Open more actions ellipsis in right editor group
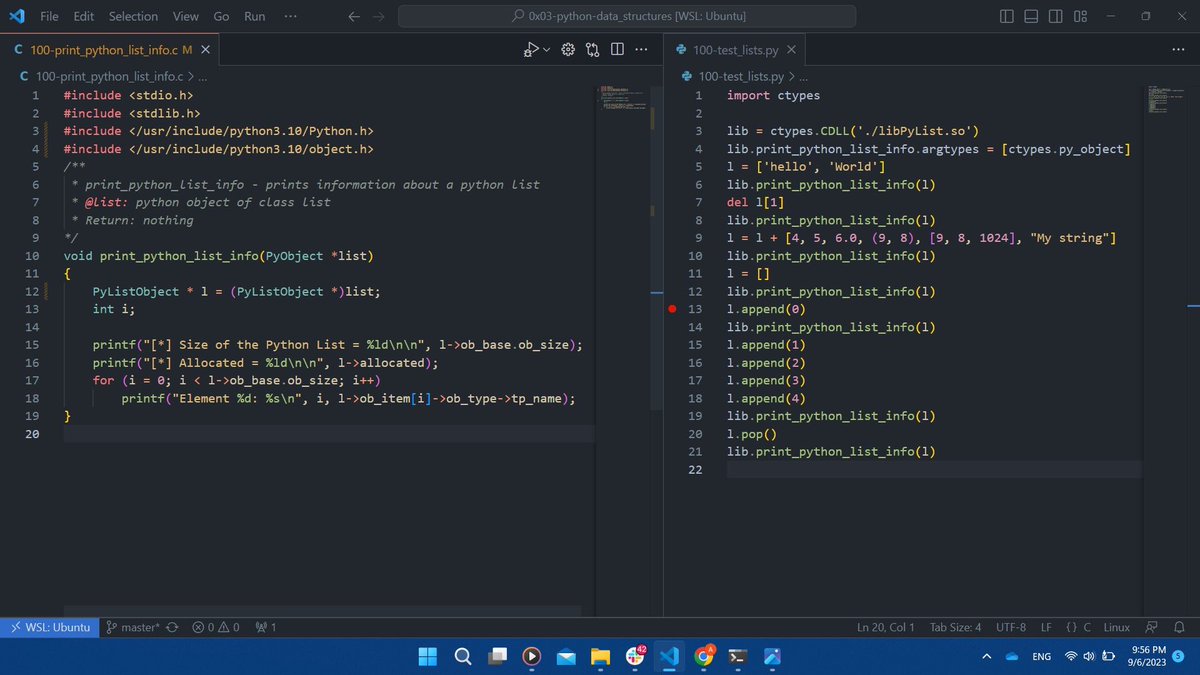The height and width of the screenshot is (675, 1200). (x=1177, y=50)
